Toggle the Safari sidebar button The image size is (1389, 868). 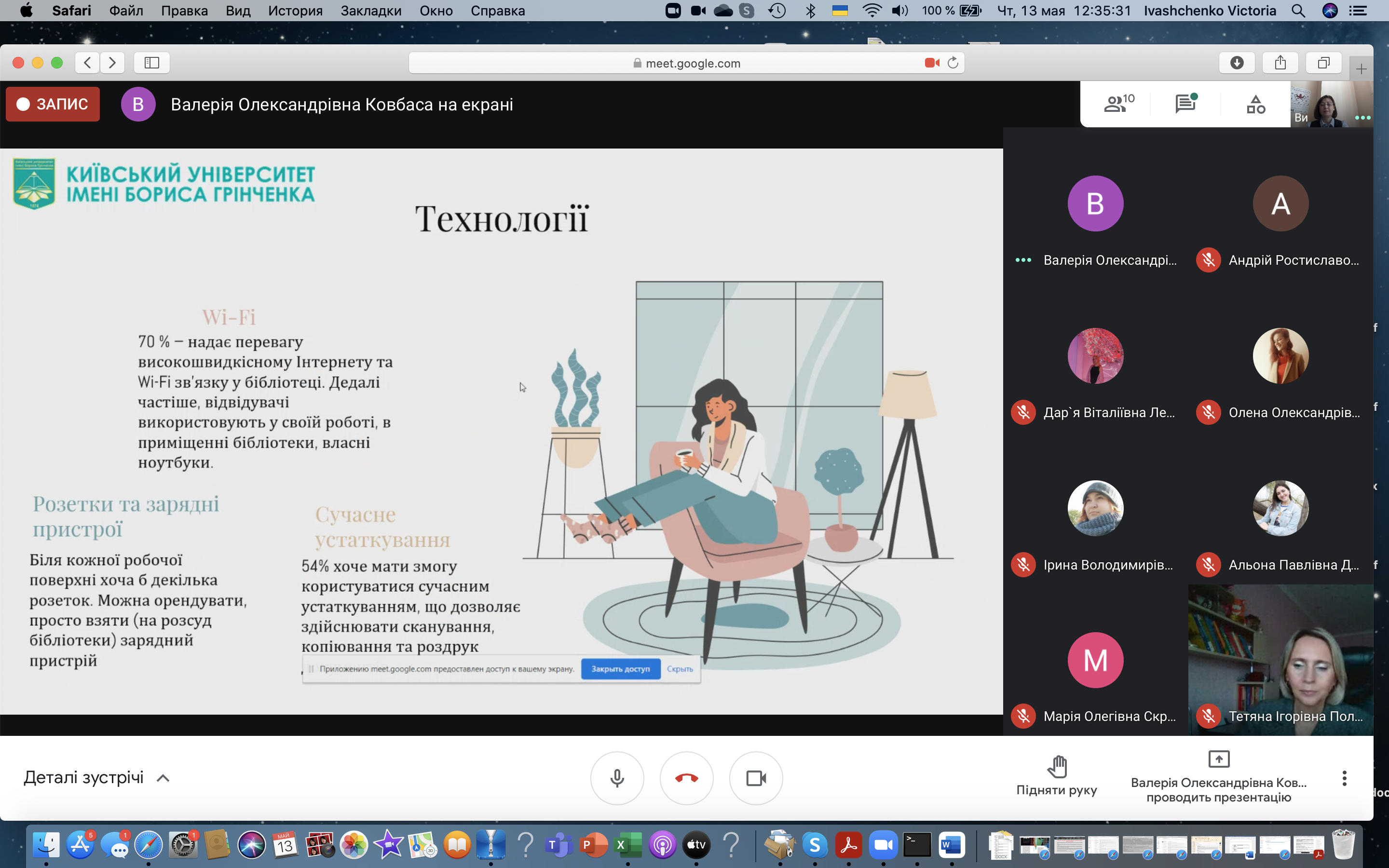tap(151, 63)
